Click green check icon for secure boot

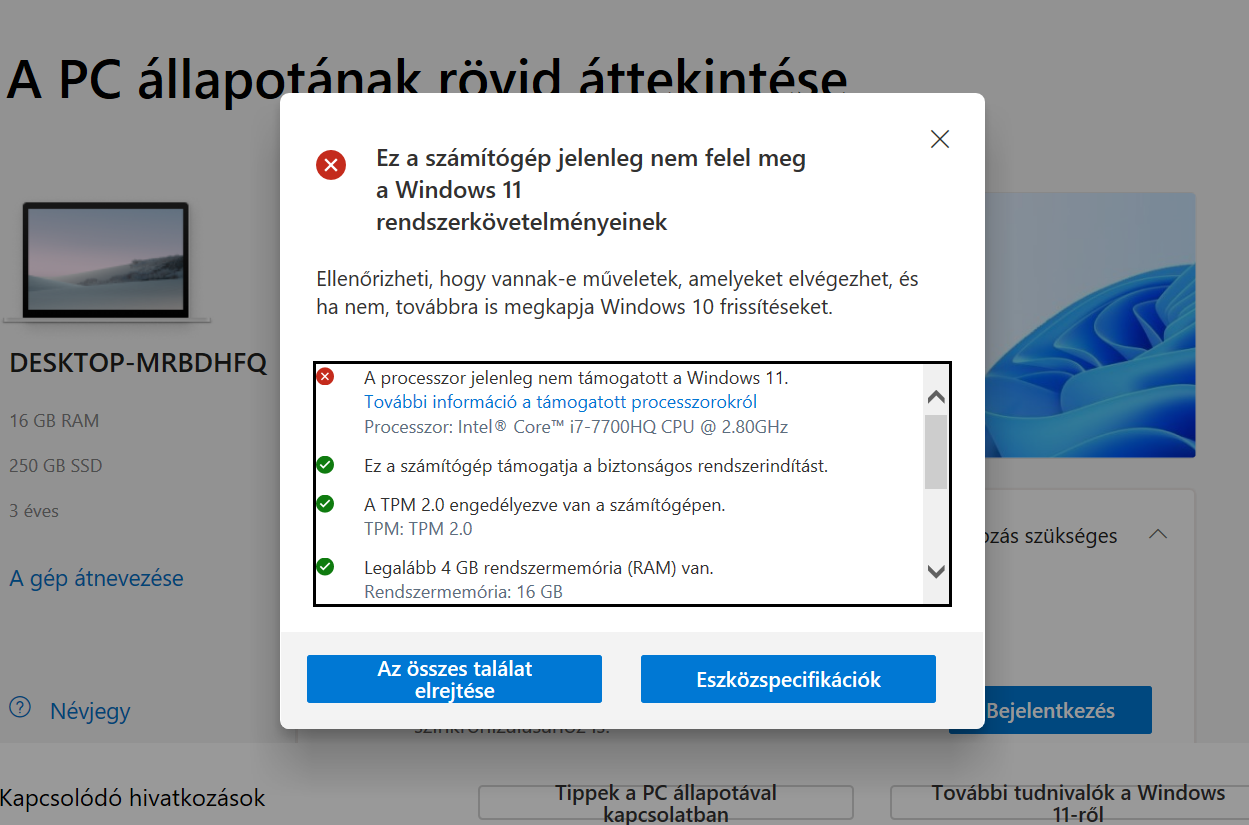(x=325, y=465)
